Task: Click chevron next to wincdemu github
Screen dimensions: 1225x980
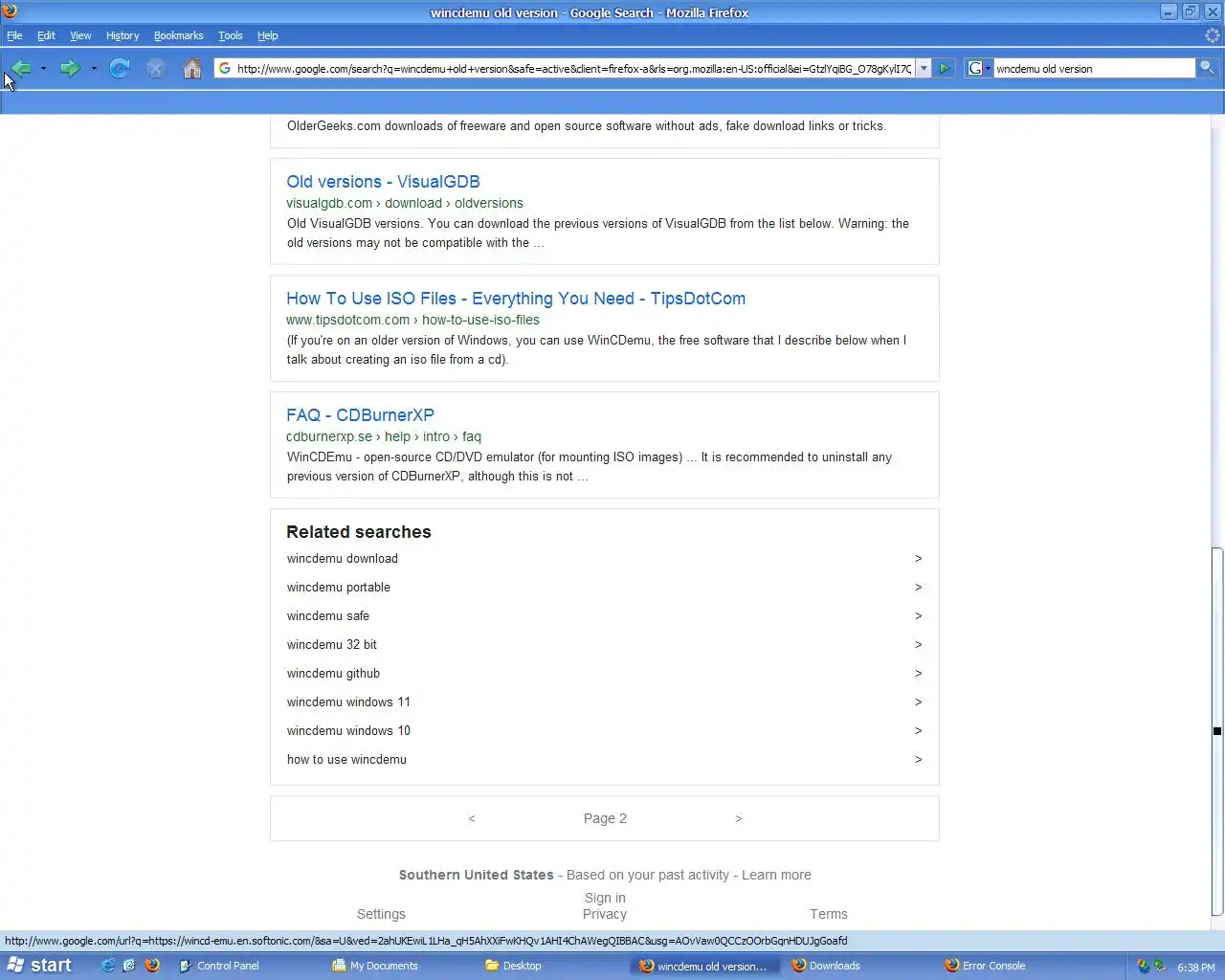Action: click(x=918, y=674)
